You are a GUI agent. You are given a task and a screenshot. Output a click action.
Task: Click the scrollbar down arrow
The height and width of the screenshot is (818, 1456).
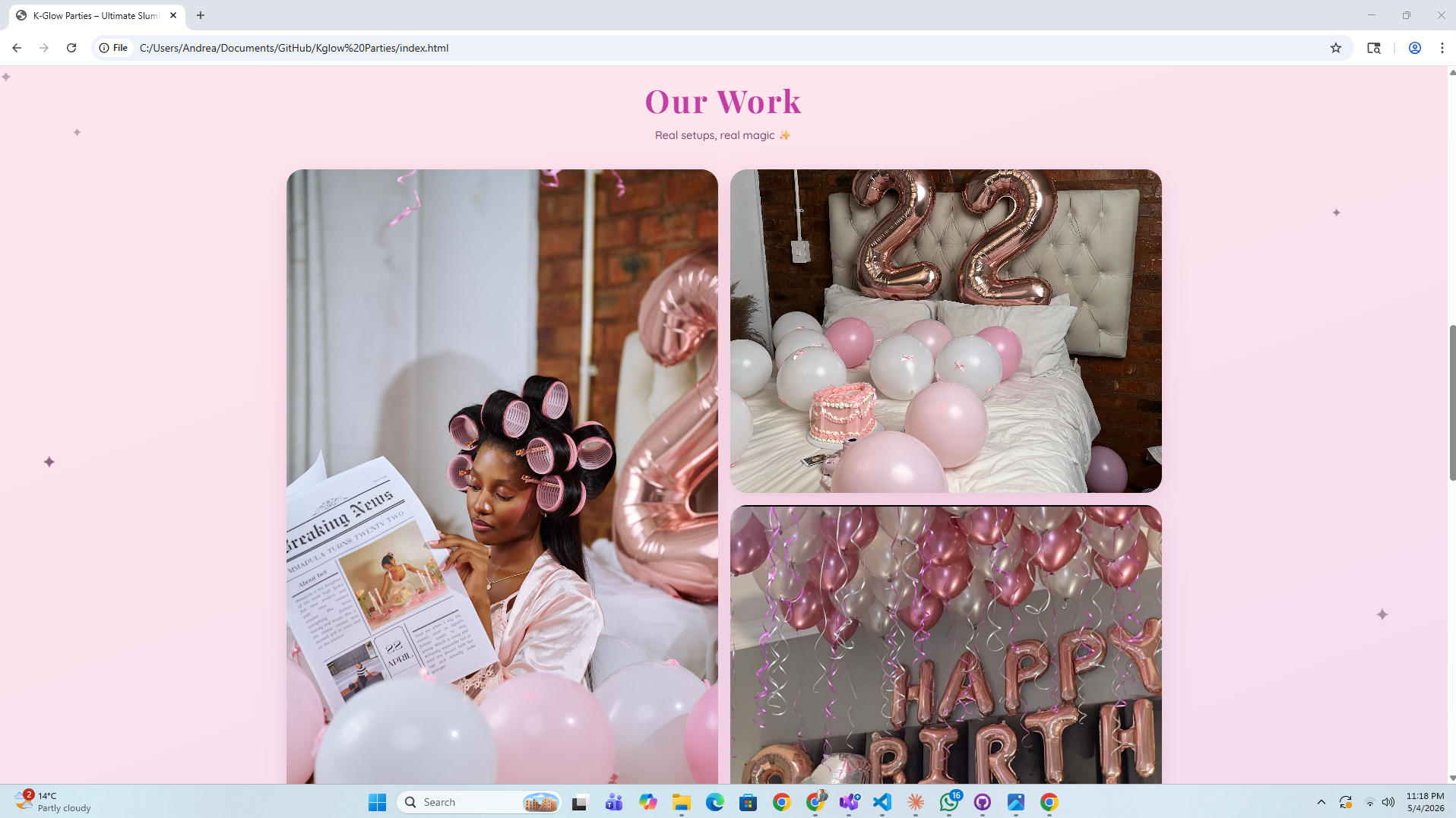click(1452, 778)
